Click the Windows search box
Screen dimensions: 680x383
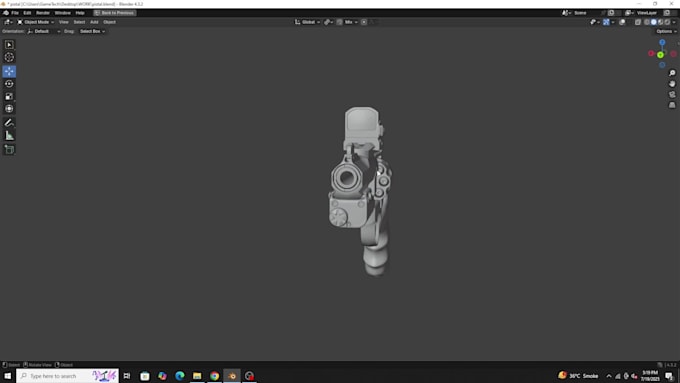pos(68,376)
